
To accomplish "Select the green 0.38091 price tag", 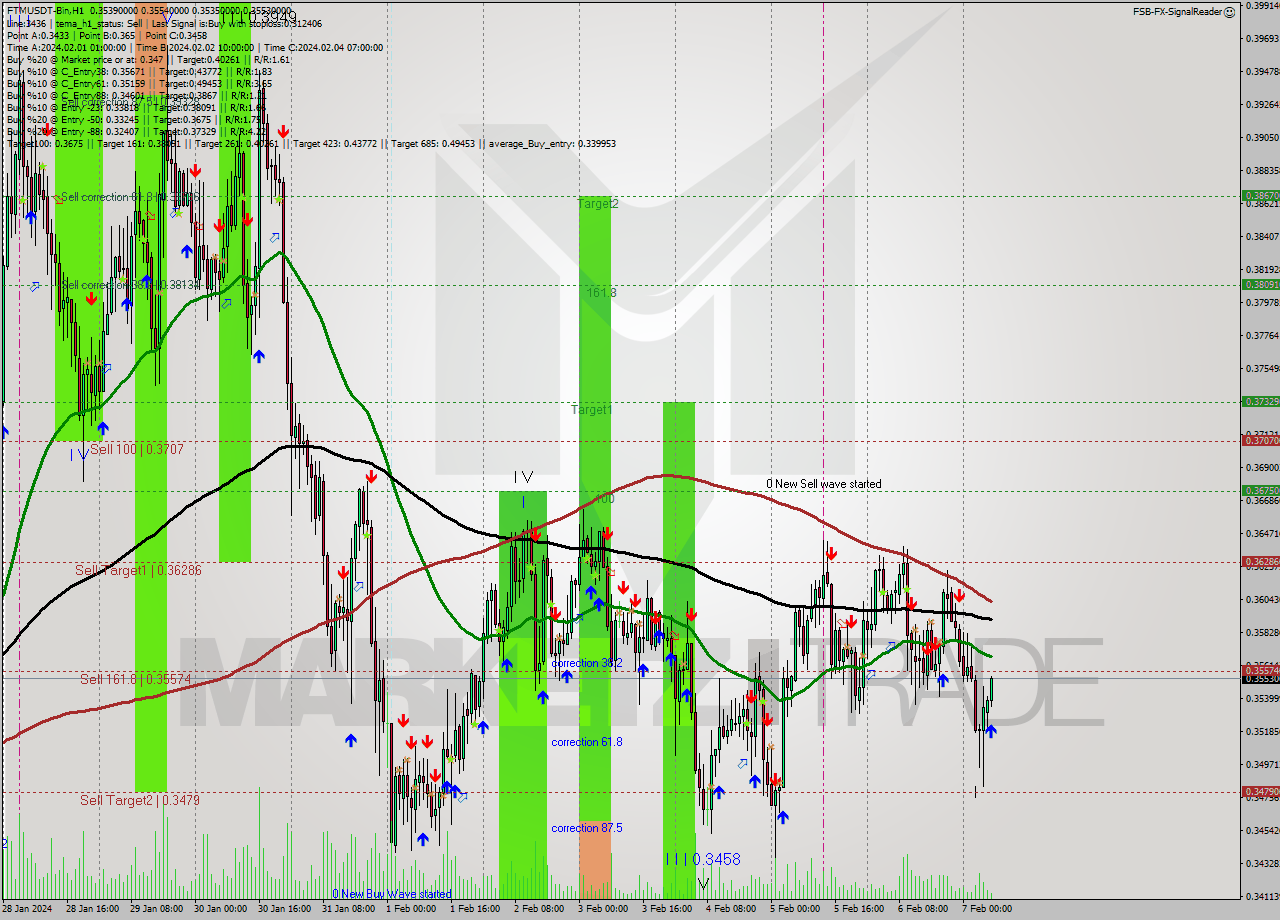I will (x=1260, y=284).
